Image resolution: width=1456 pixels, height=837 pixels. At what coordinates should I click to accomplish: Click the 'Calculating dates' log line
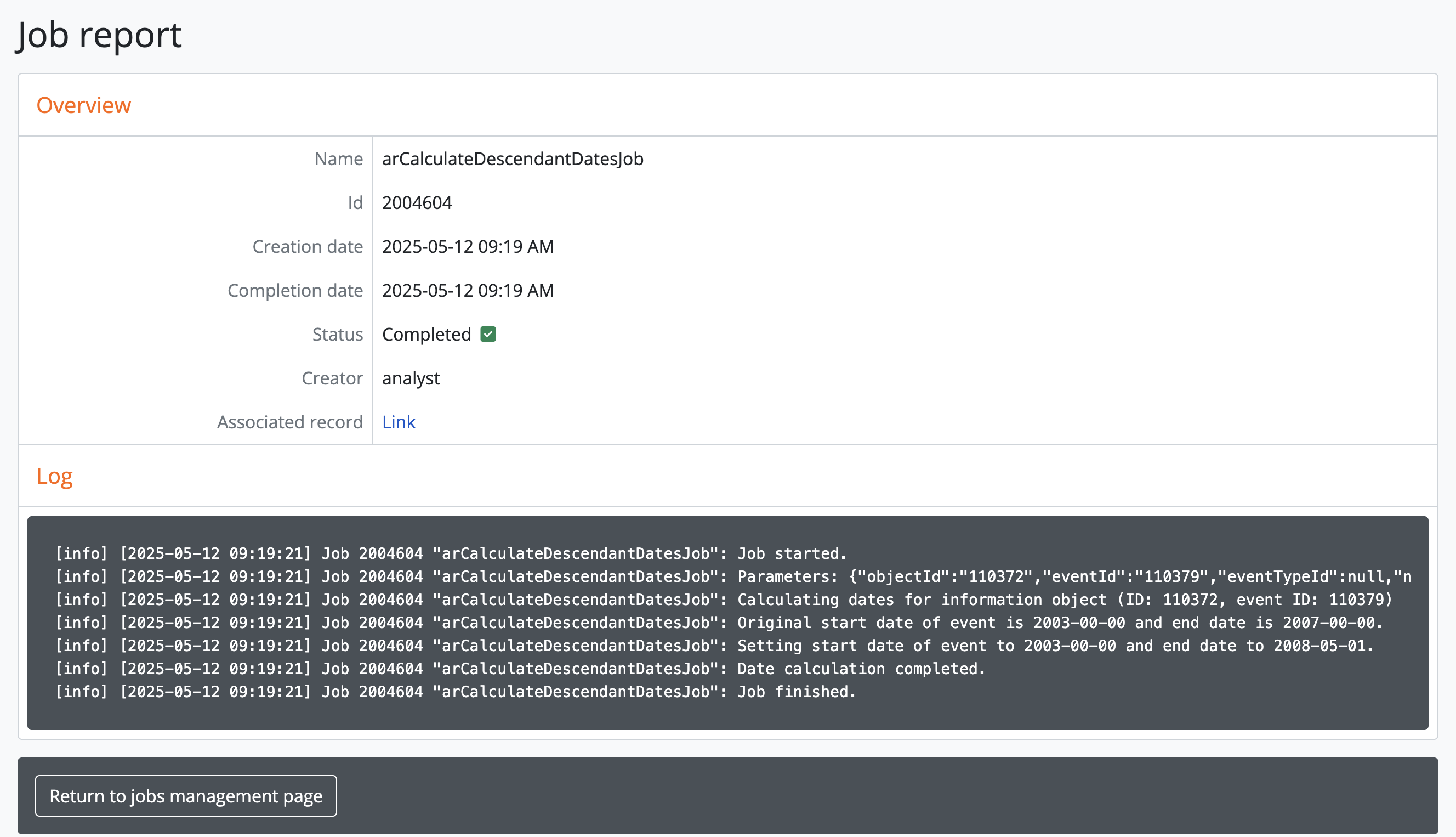tap(724, 600)
